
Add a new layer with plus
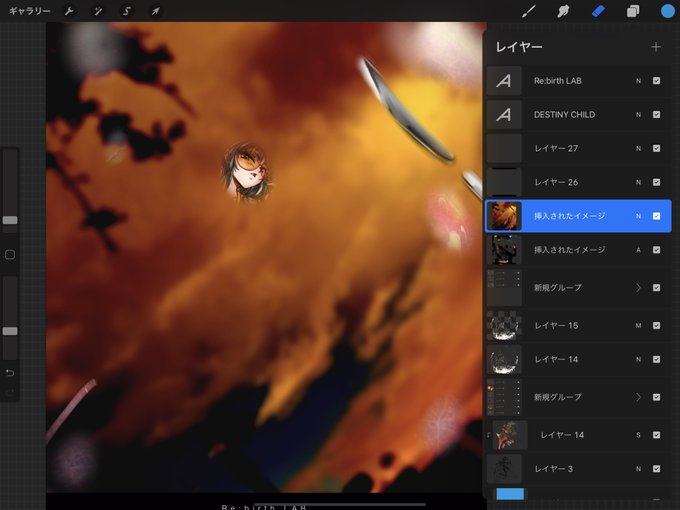(656, 47)
